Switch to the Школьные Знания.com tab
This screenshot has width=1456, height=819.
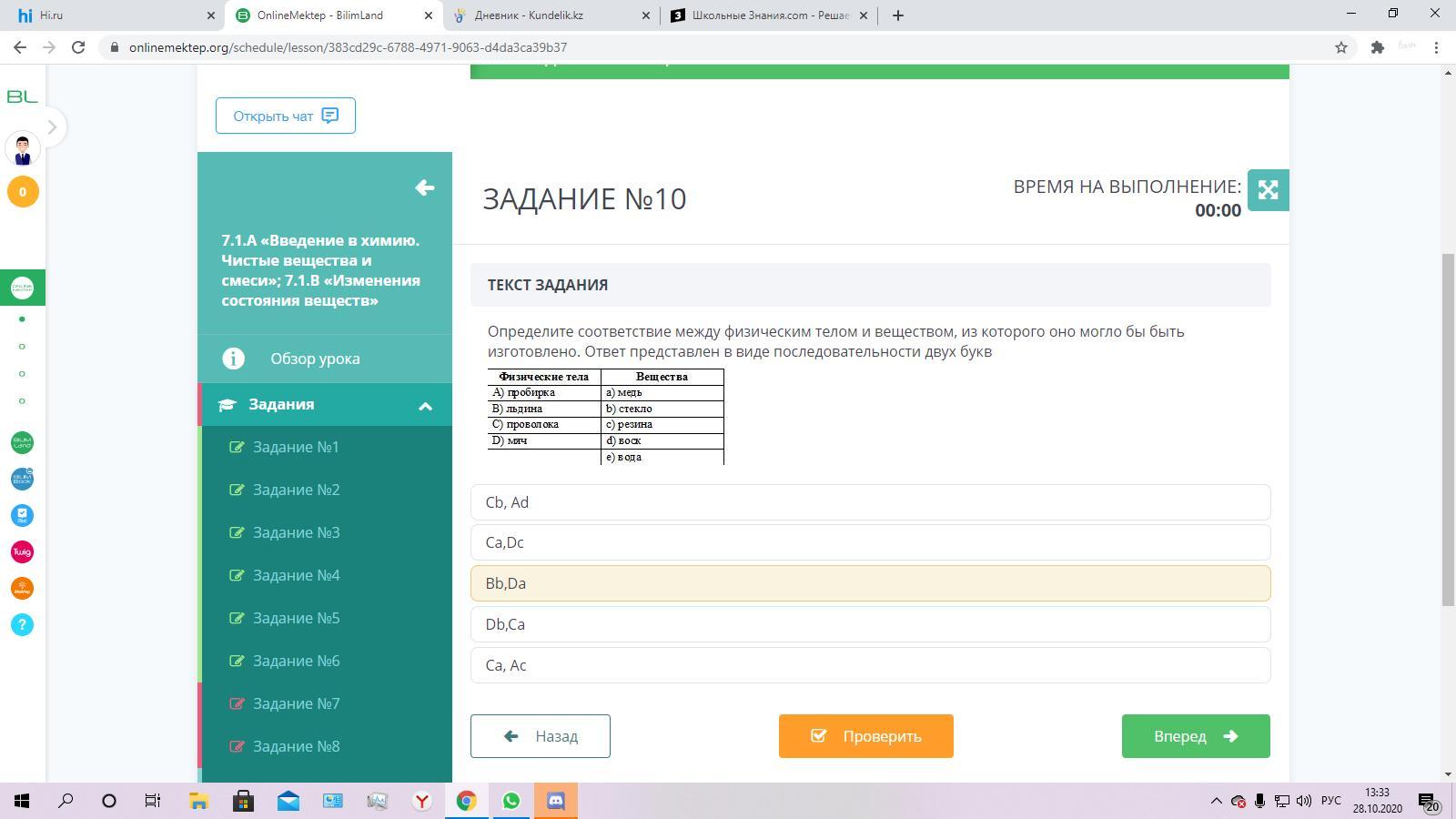(770, 15)
